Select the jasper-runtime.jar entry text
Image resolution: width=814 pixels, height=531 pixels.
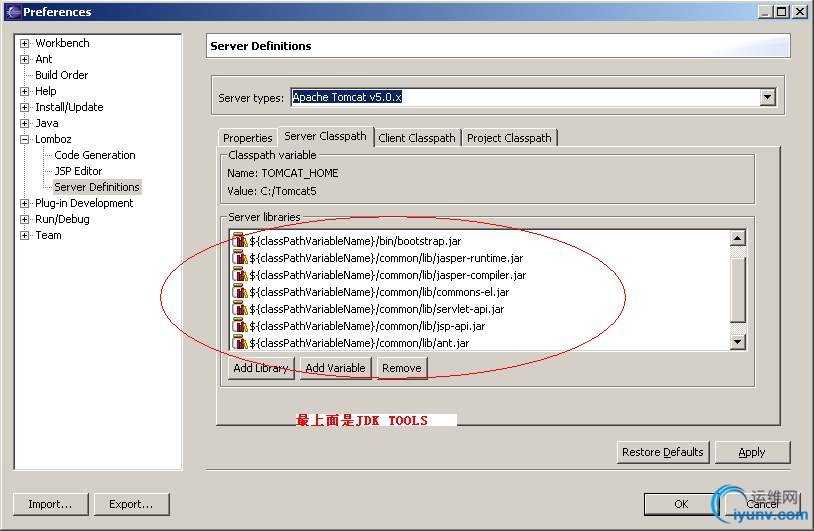tap(386, 258)
